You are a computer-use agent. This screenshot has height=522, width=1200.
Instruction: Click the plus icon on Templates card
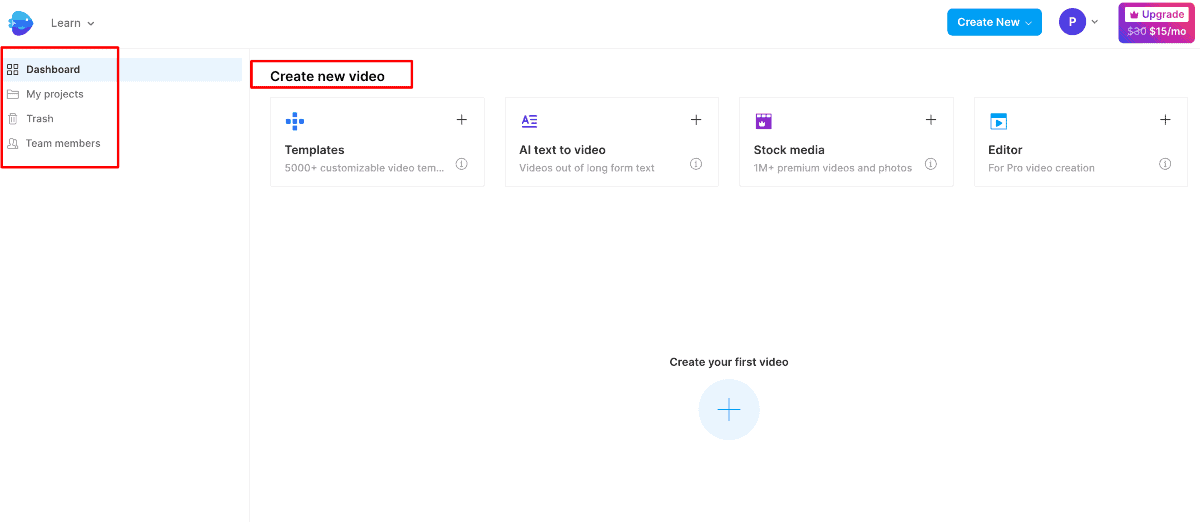pos(462,120)
